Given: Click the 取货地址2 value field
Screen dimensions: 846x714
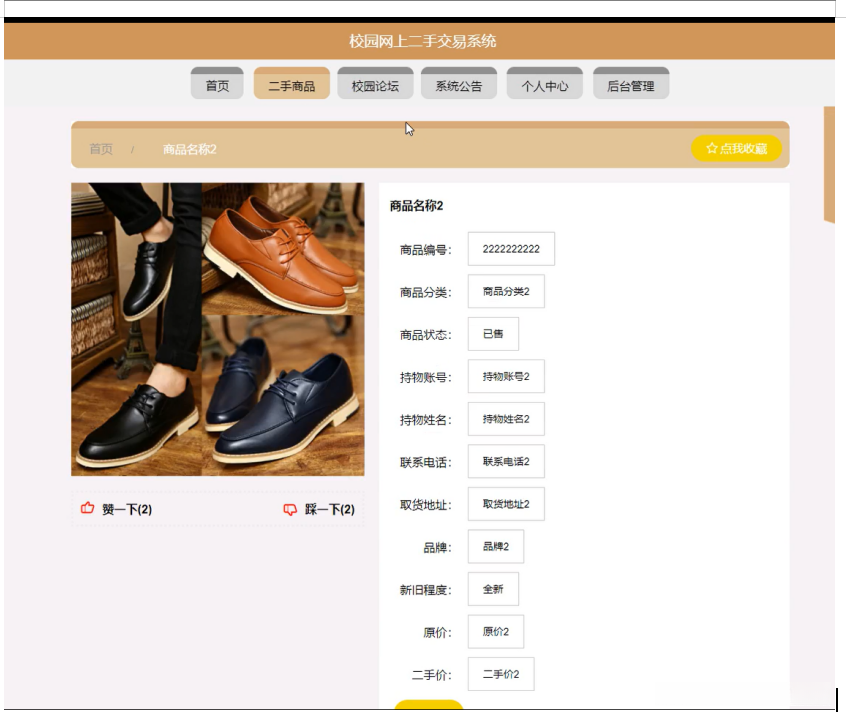Looking at the screenshot, I should click(x=506, y=504).
